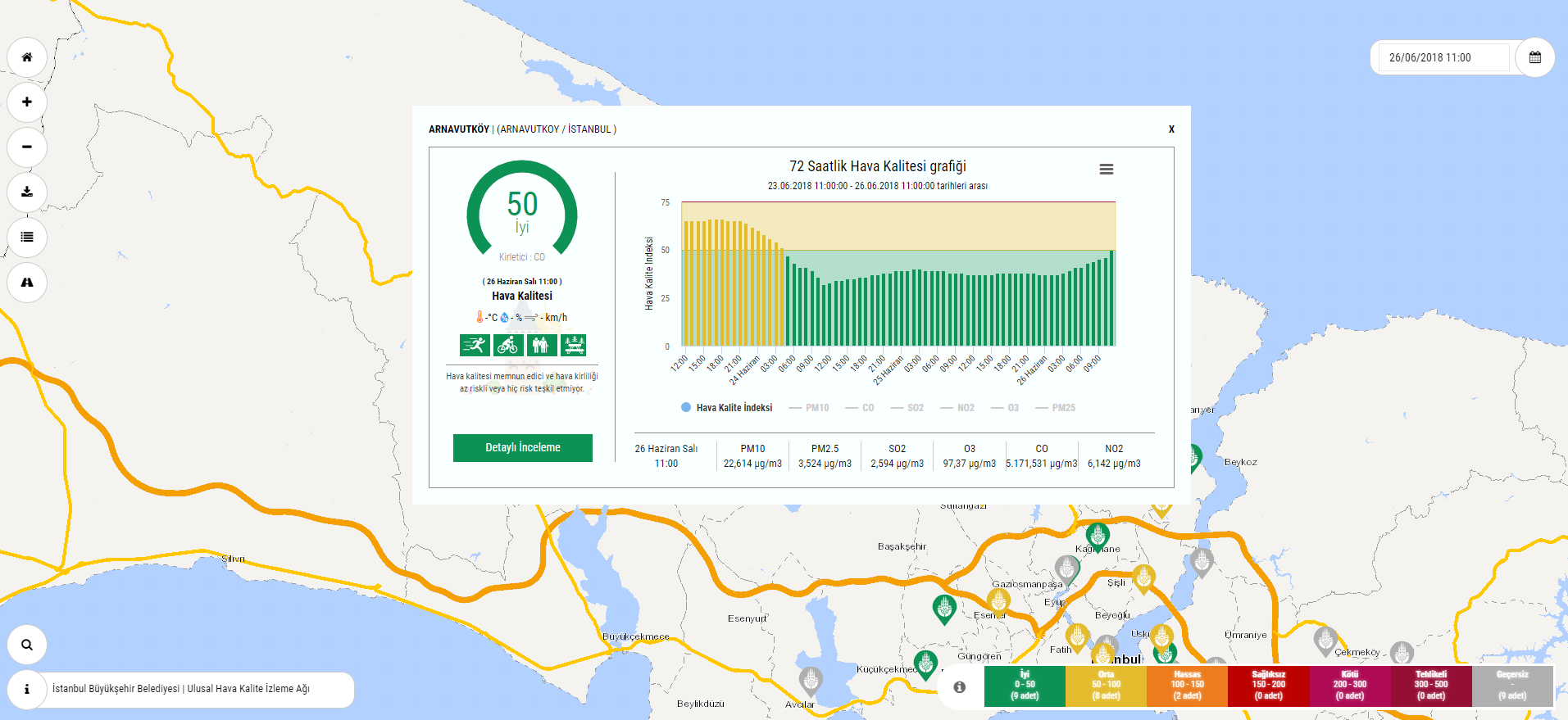
Task: Select the green İyi 0-50 legend category
Action: click(x=1025, y=686)
